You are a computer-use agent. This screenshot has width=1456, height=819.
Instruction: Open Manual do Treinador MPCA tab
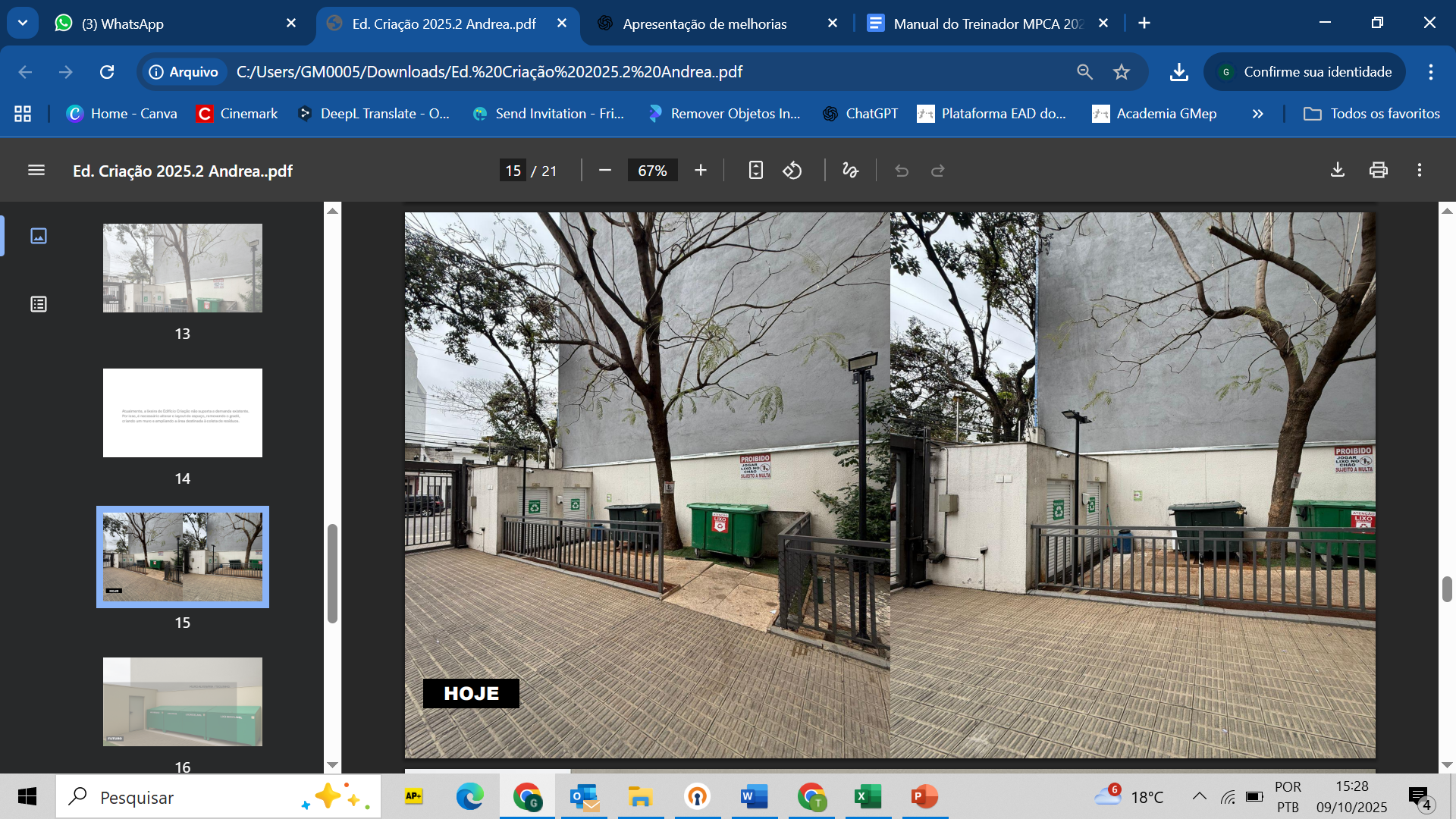point(987,24)
